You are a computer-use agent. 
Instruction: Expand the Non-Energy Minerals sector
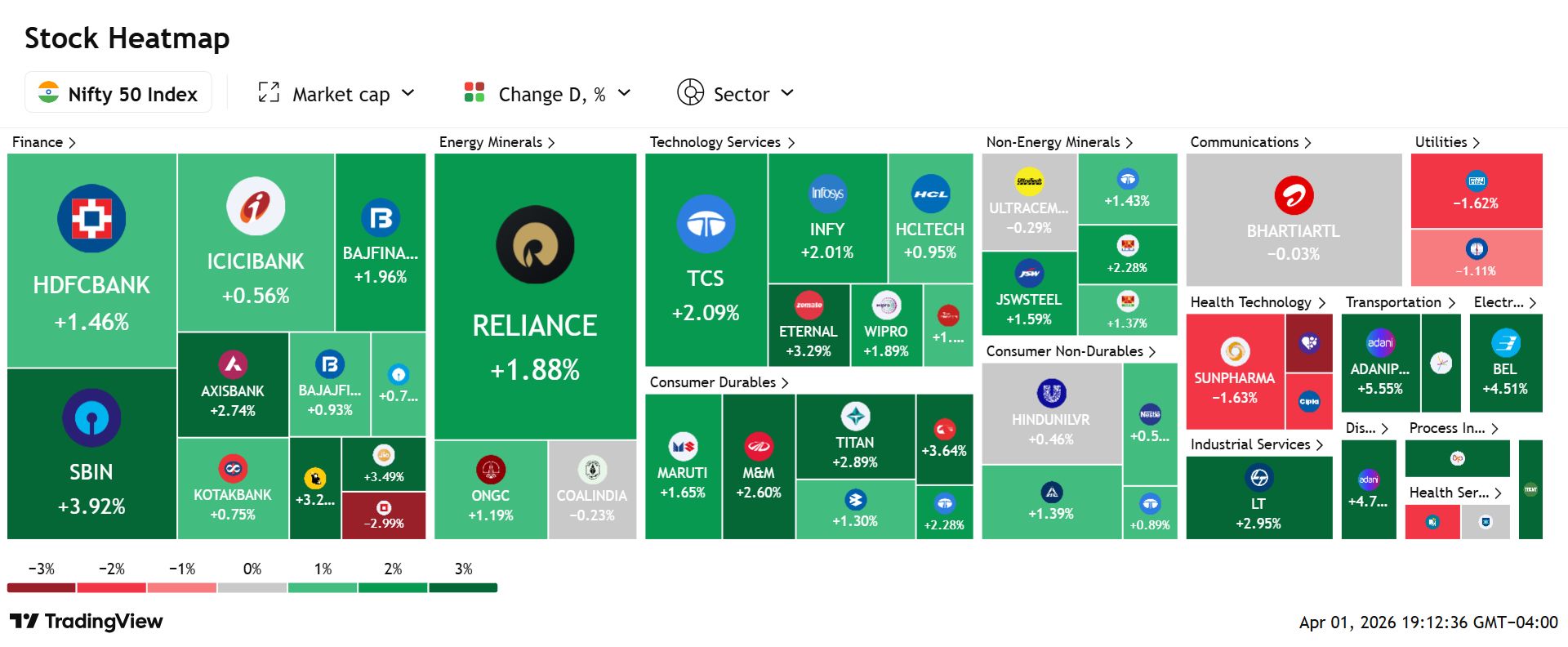tap(1060, 142)
